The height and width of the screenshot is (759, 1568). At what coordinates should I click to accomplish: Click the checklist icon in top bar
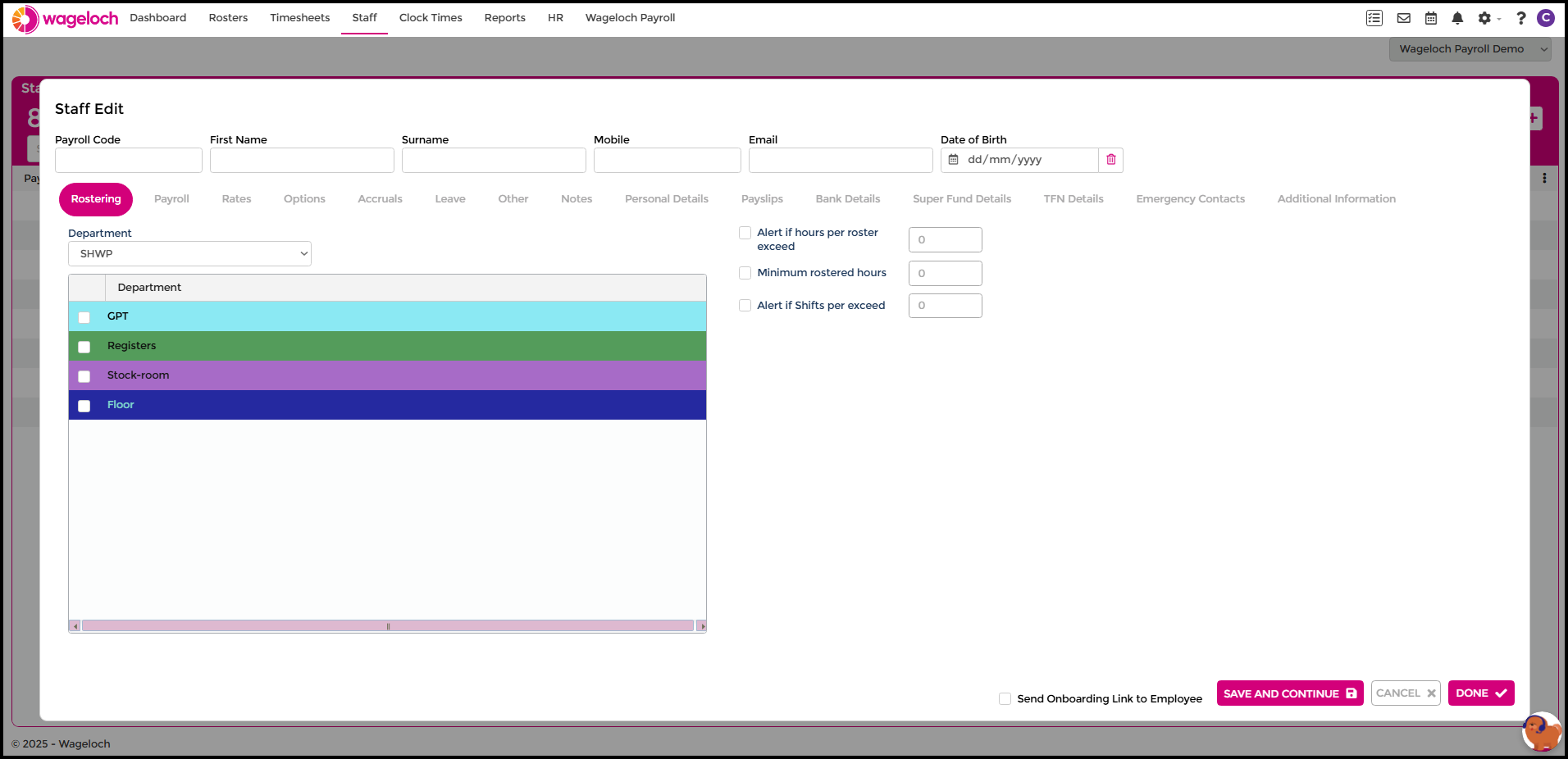1374,18
